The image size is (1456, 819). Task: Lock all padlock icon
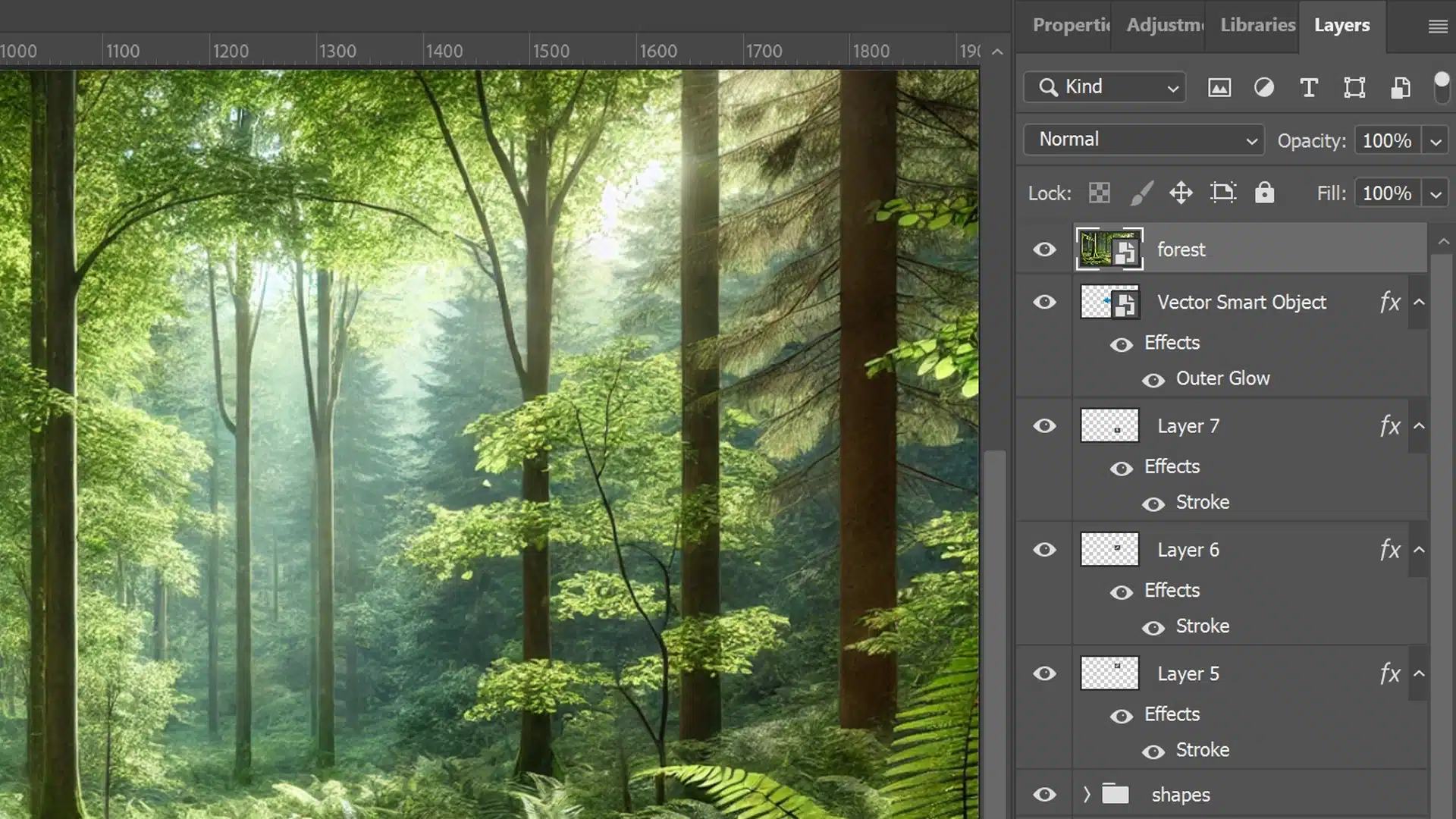tap(1264, 193)
